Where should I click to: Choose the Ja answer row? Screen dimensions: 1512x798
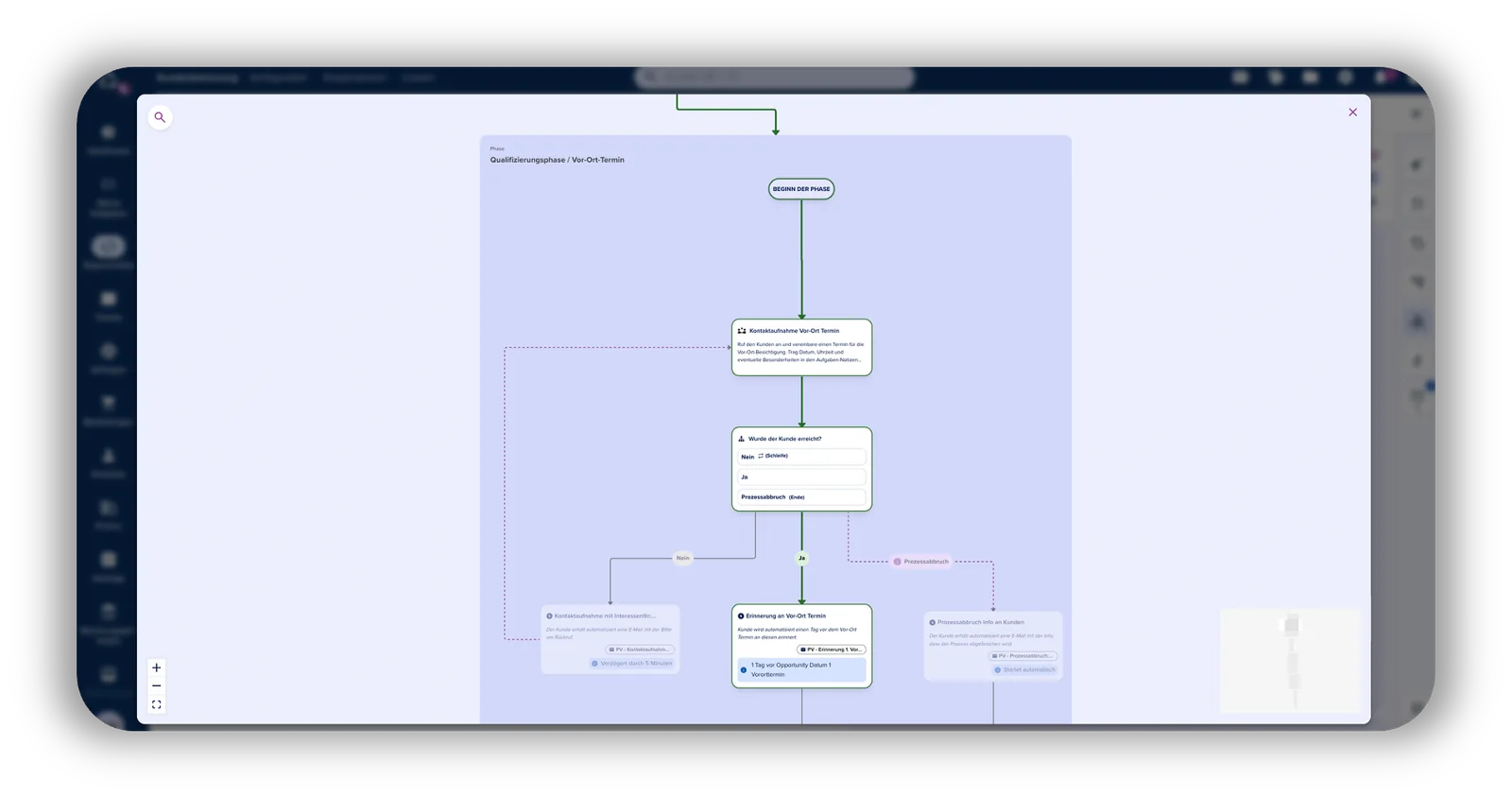(x=801, y=477)
